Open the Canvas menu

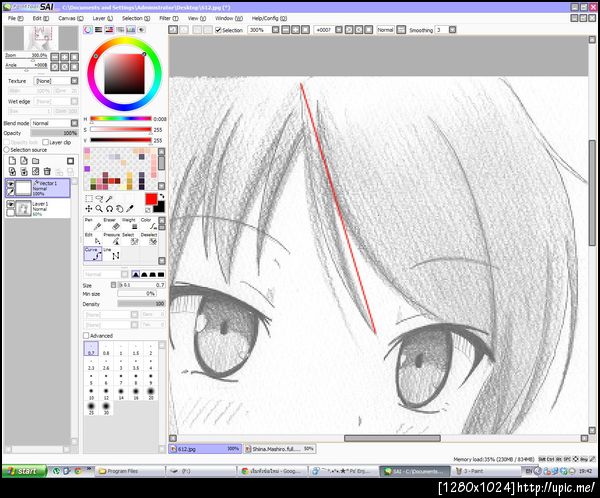[x=71, y=18]
